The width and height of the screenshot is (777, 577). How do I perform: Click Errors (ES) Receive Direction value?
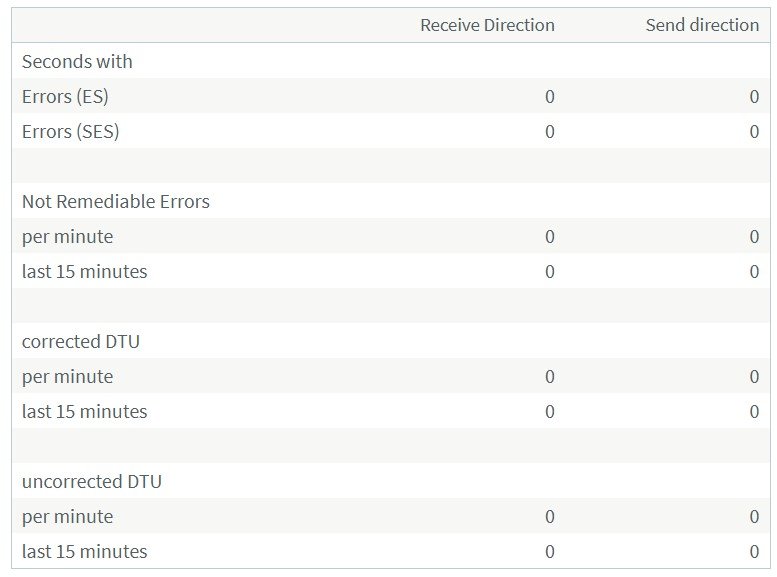(549, 96)
